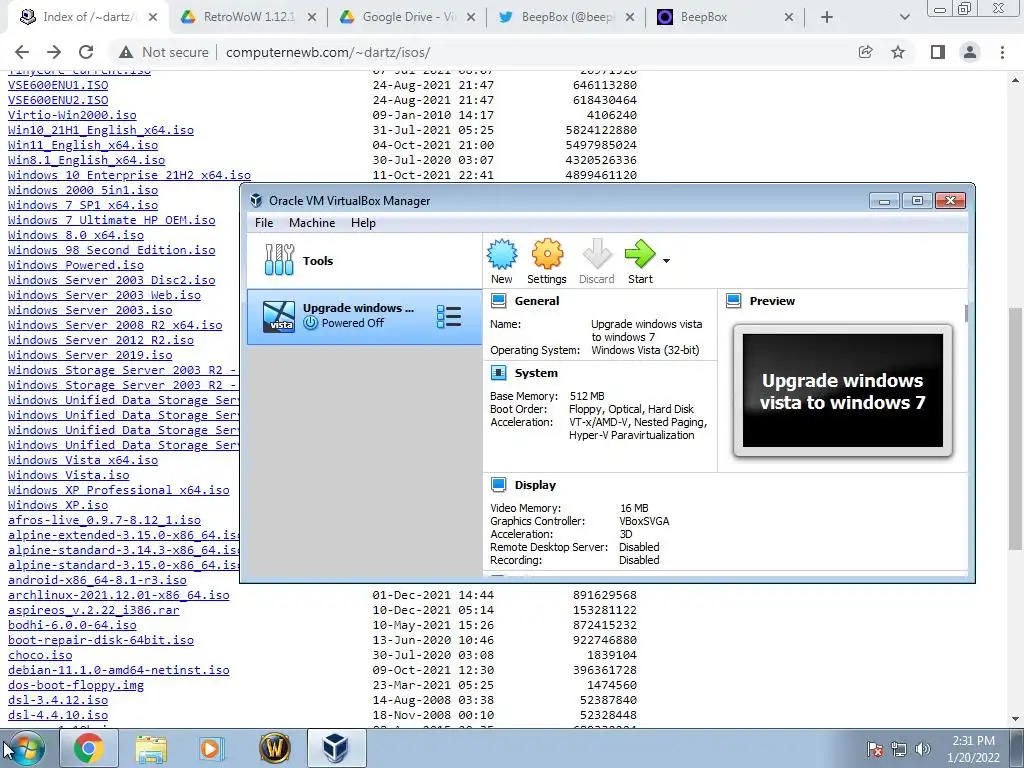Open VSE600ENU1.ISO link

pos(58,85)
